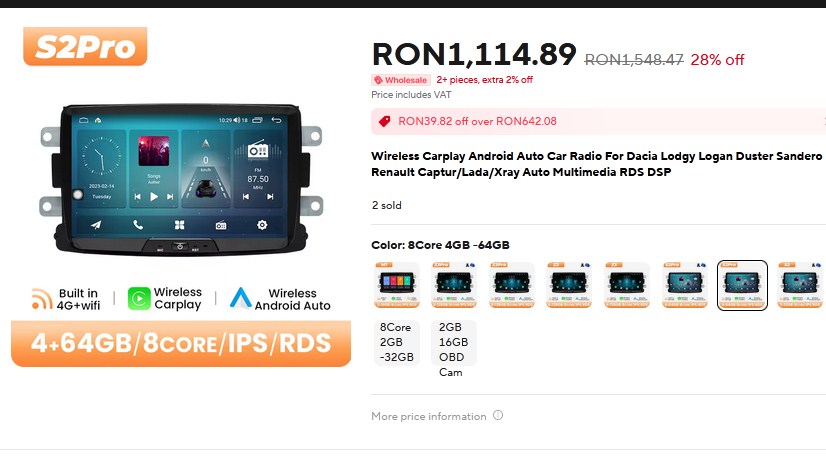Viewport: 826px width, 464px height.
Task: Click the RON39.82 off coupon banner
Action: [598, 122]
